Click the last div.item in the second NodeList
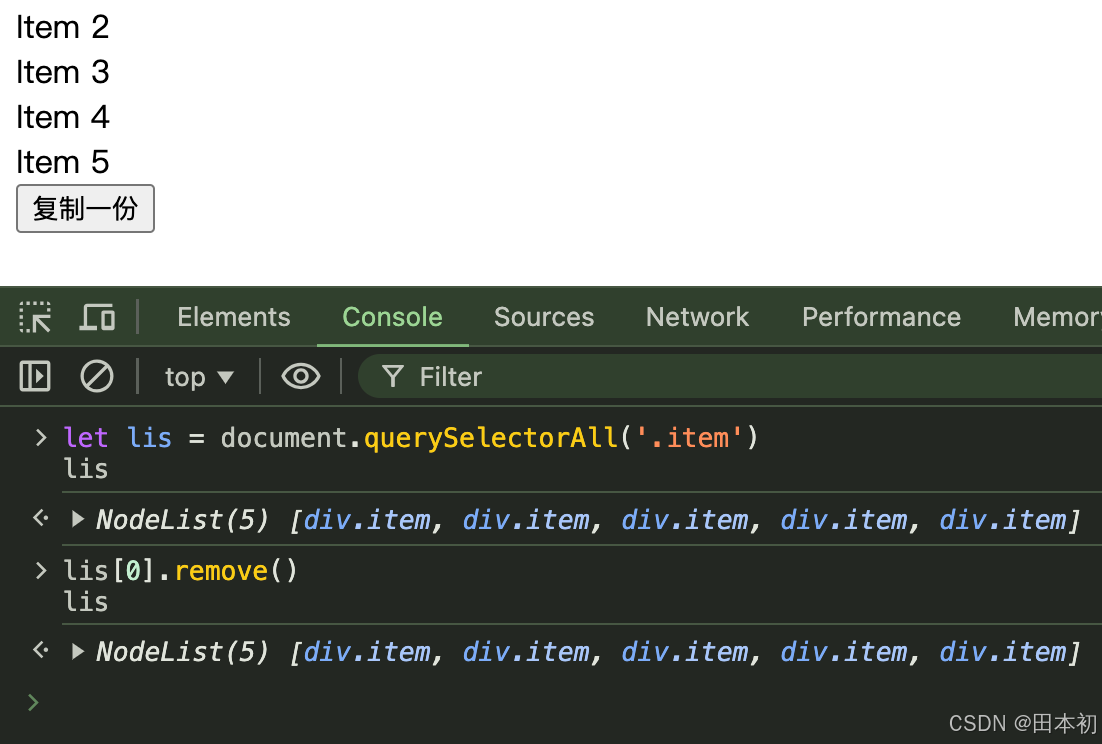The image size is (1102, 744). click(1003, 652)
